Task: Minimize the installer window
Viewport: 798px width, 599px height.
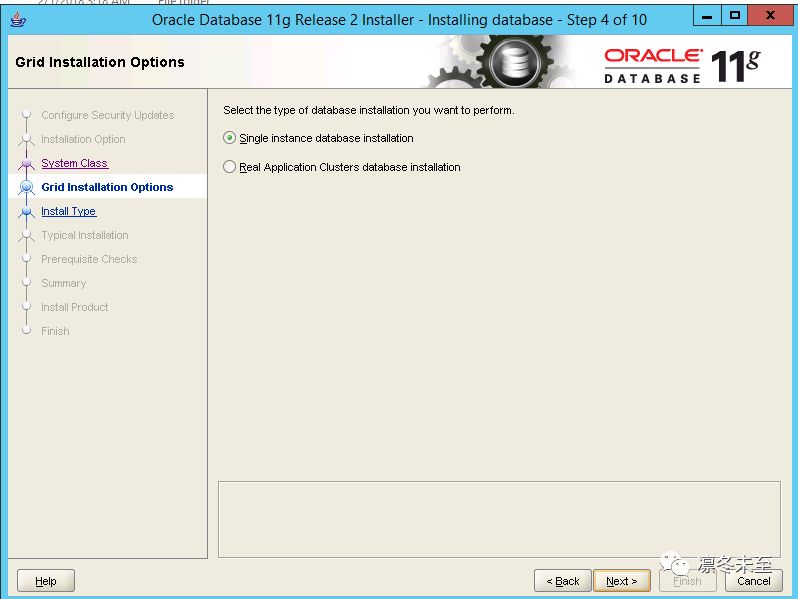Action: pos(707,16)
